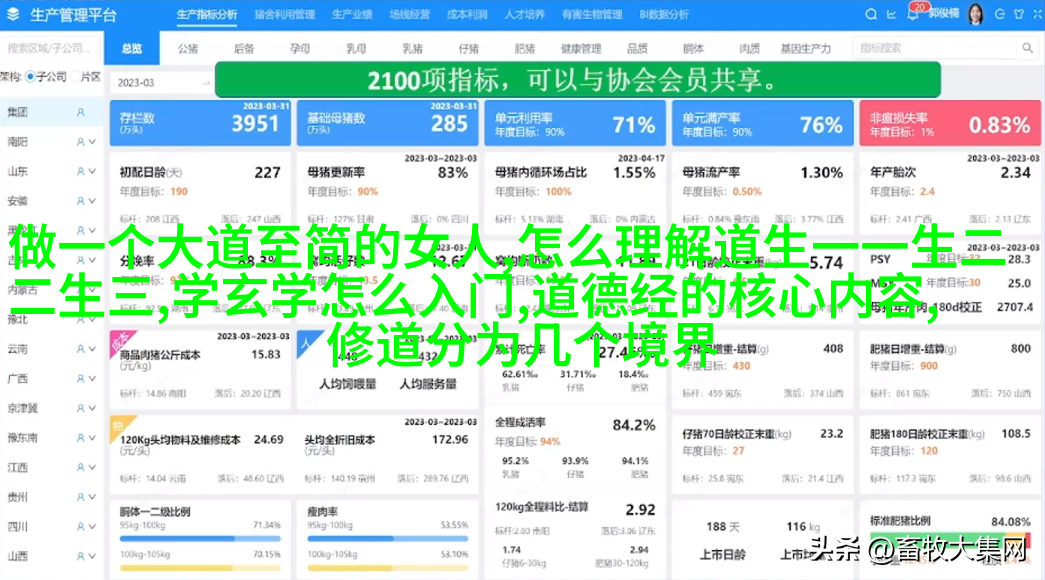Open the notification bell with 20 badge
This screenshot has width=1045, height=580.
pyautogui.click(x=911, y=15)
